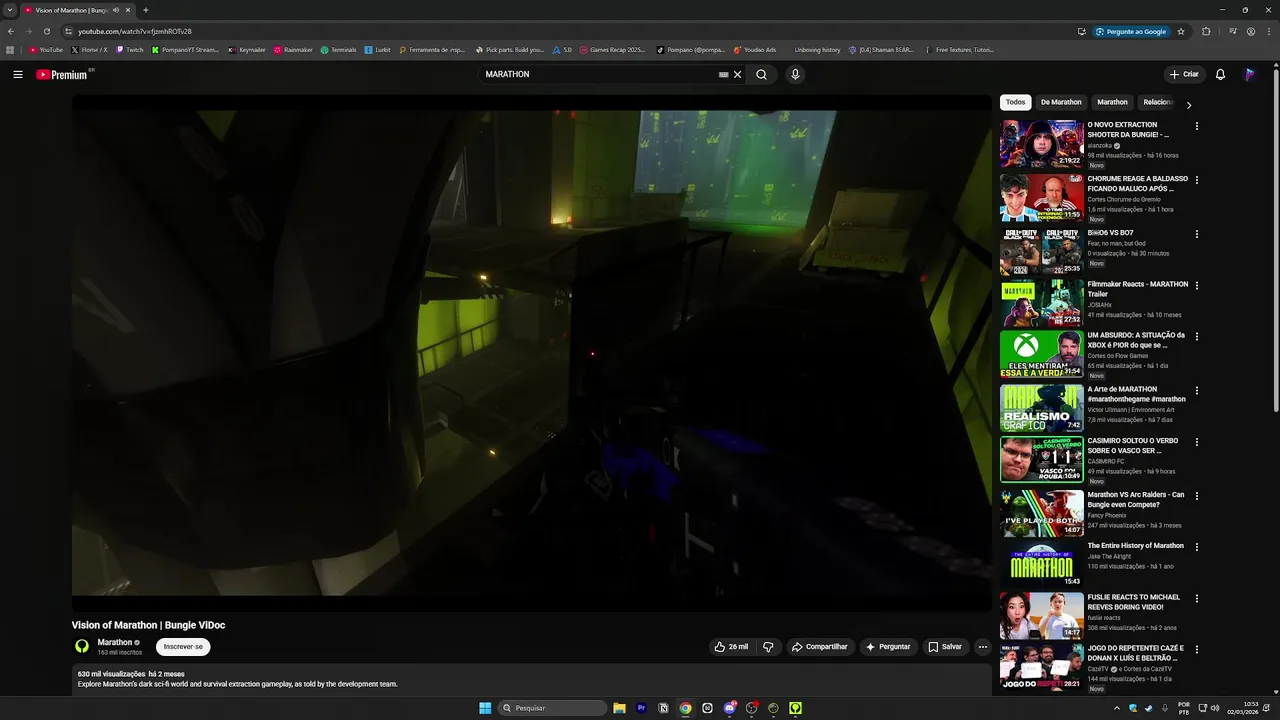Go to YouTube Premium home logo

point(62,75)
